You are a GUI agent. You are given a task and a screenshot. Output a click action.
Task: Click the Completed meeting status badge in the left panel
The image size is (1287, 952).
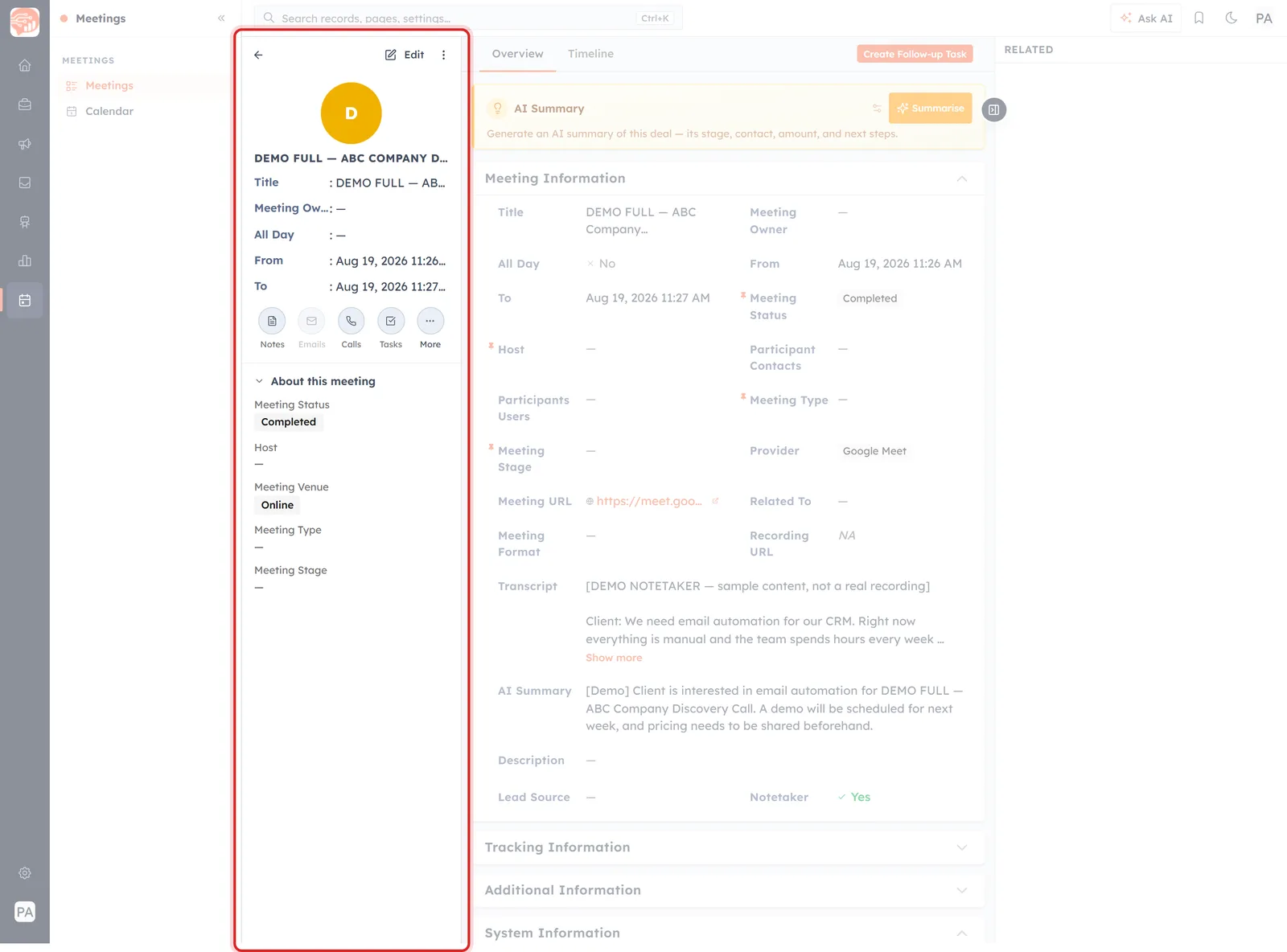click(x=289, y=422)
